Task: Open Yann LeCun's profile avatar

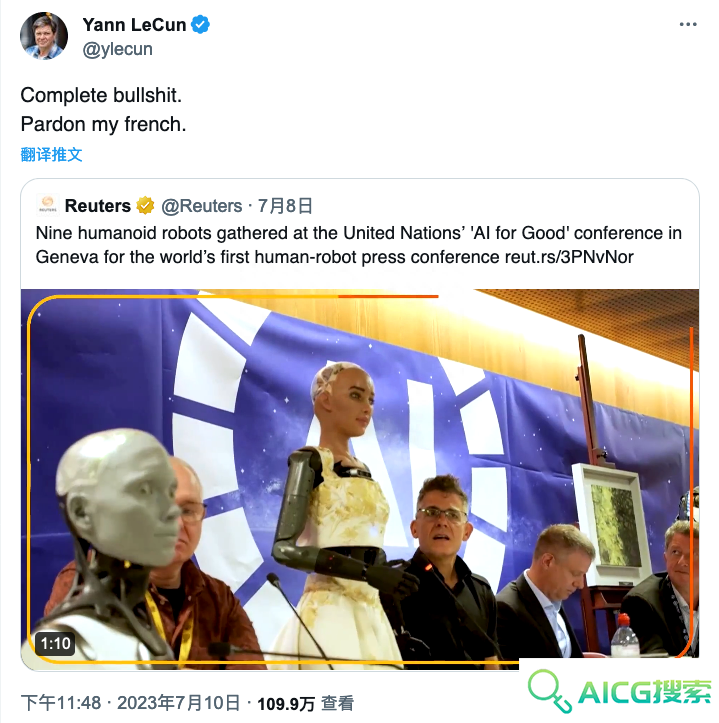Action: point(44,36)
